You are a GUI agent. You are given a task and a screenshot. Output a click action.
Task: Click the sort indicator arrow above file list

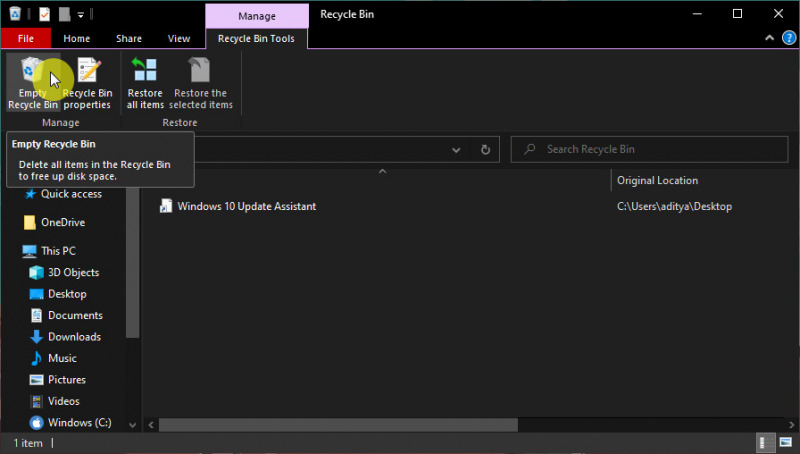(x=383, y=171)
